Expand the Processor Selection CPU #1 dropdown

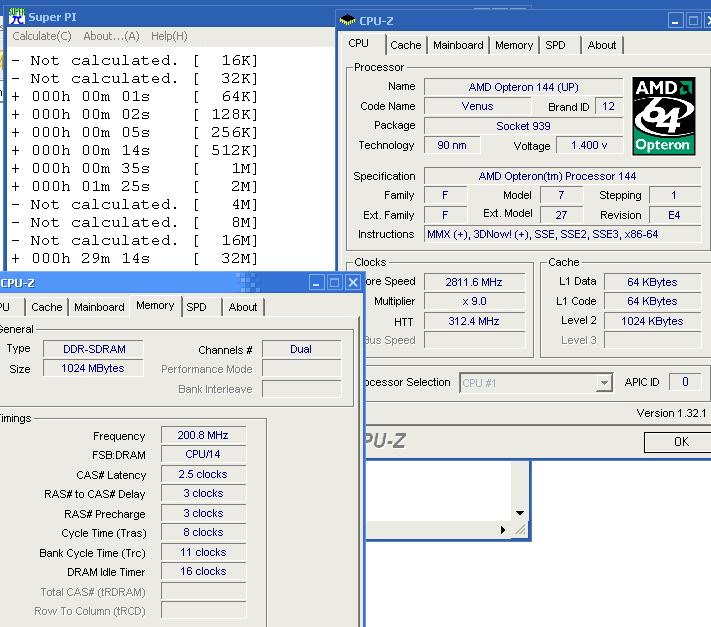tap(604, 383)
